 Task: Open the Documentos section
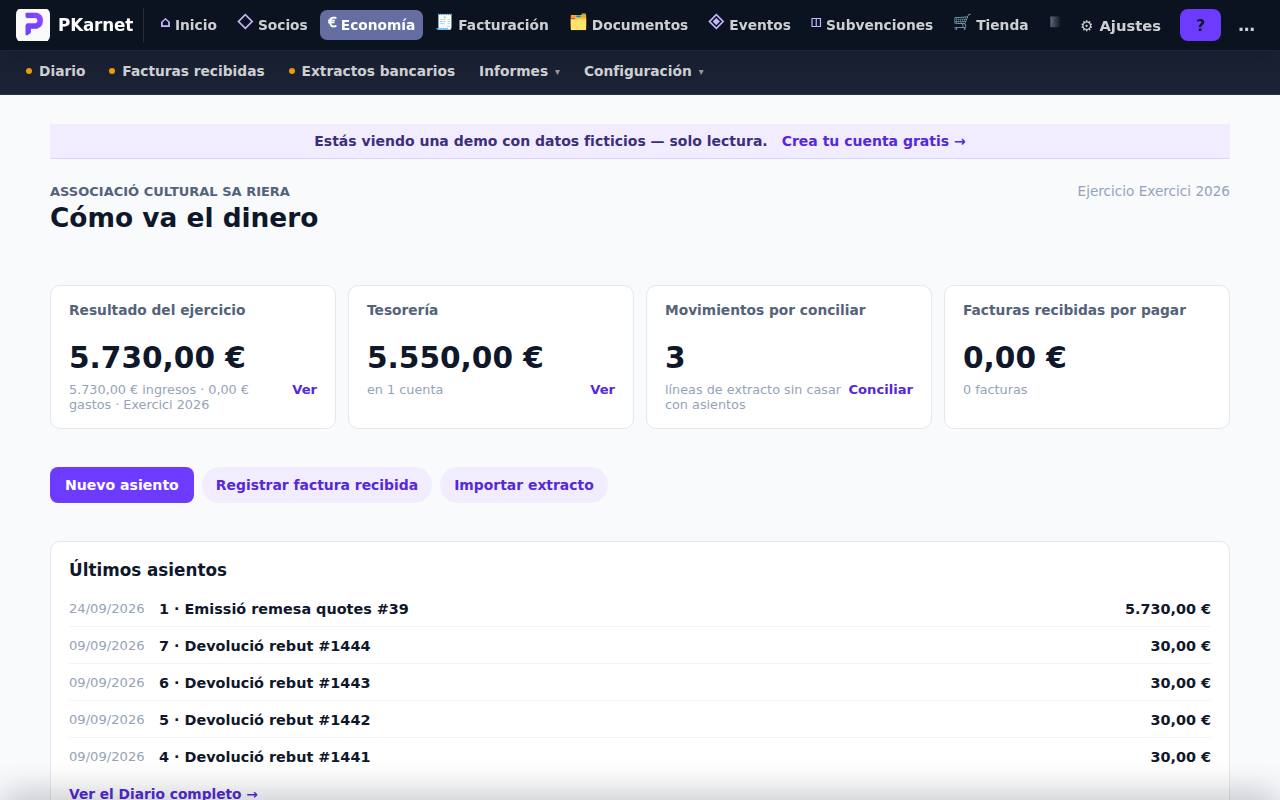click(629, 25)
